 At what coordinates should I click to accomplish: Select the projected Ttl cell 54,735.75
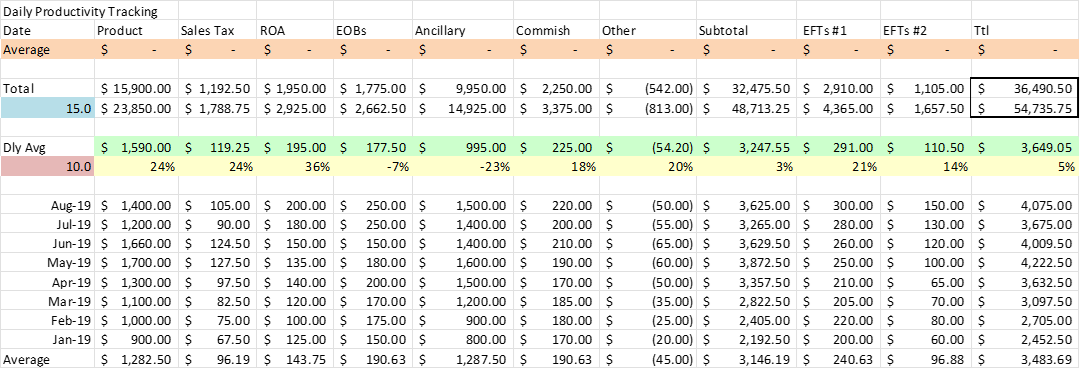[1025, 107]
